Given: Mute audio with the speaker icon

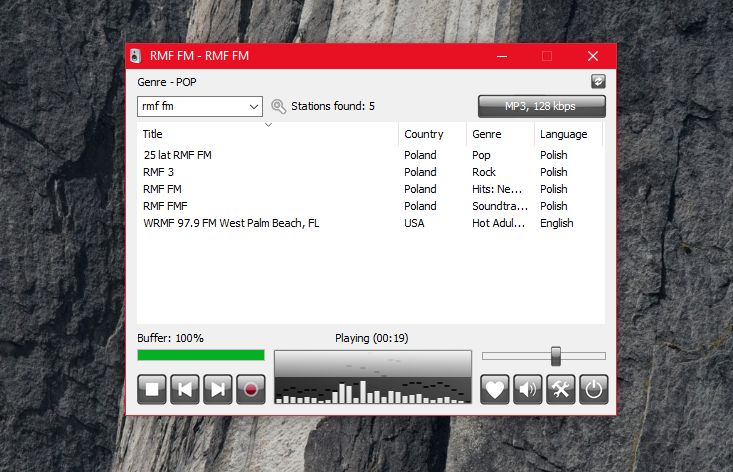Looking at the screenshot, I should 528,390.
